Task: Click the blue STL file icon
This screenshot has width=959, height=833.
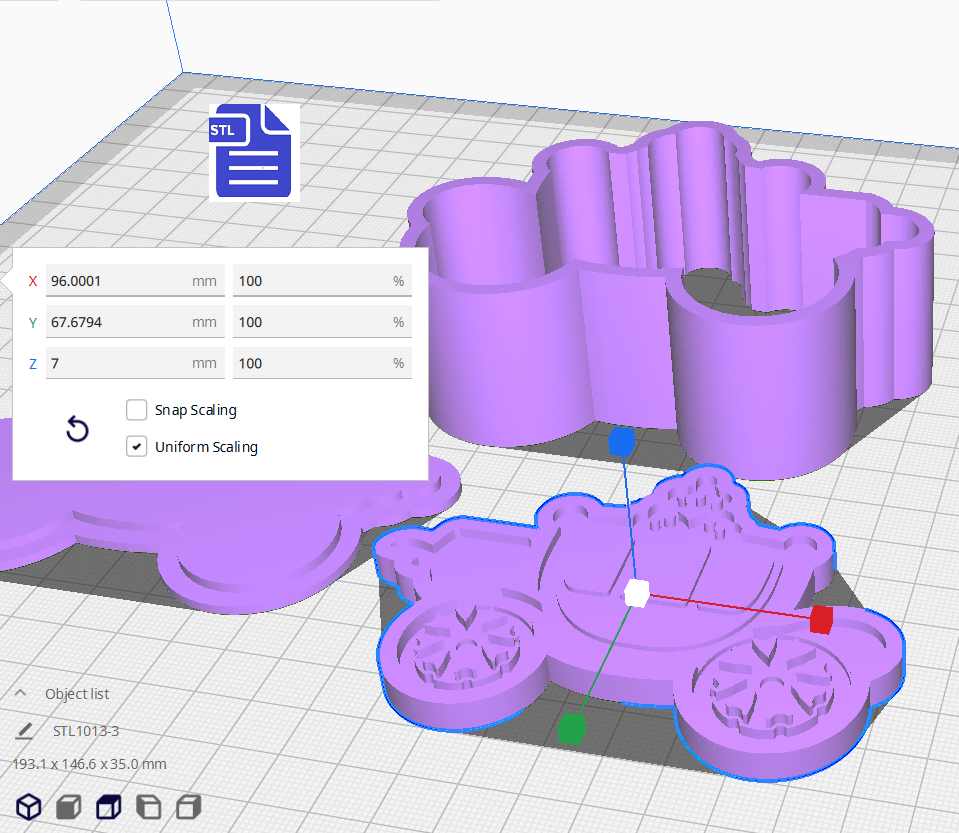Action: click(253, 151)
